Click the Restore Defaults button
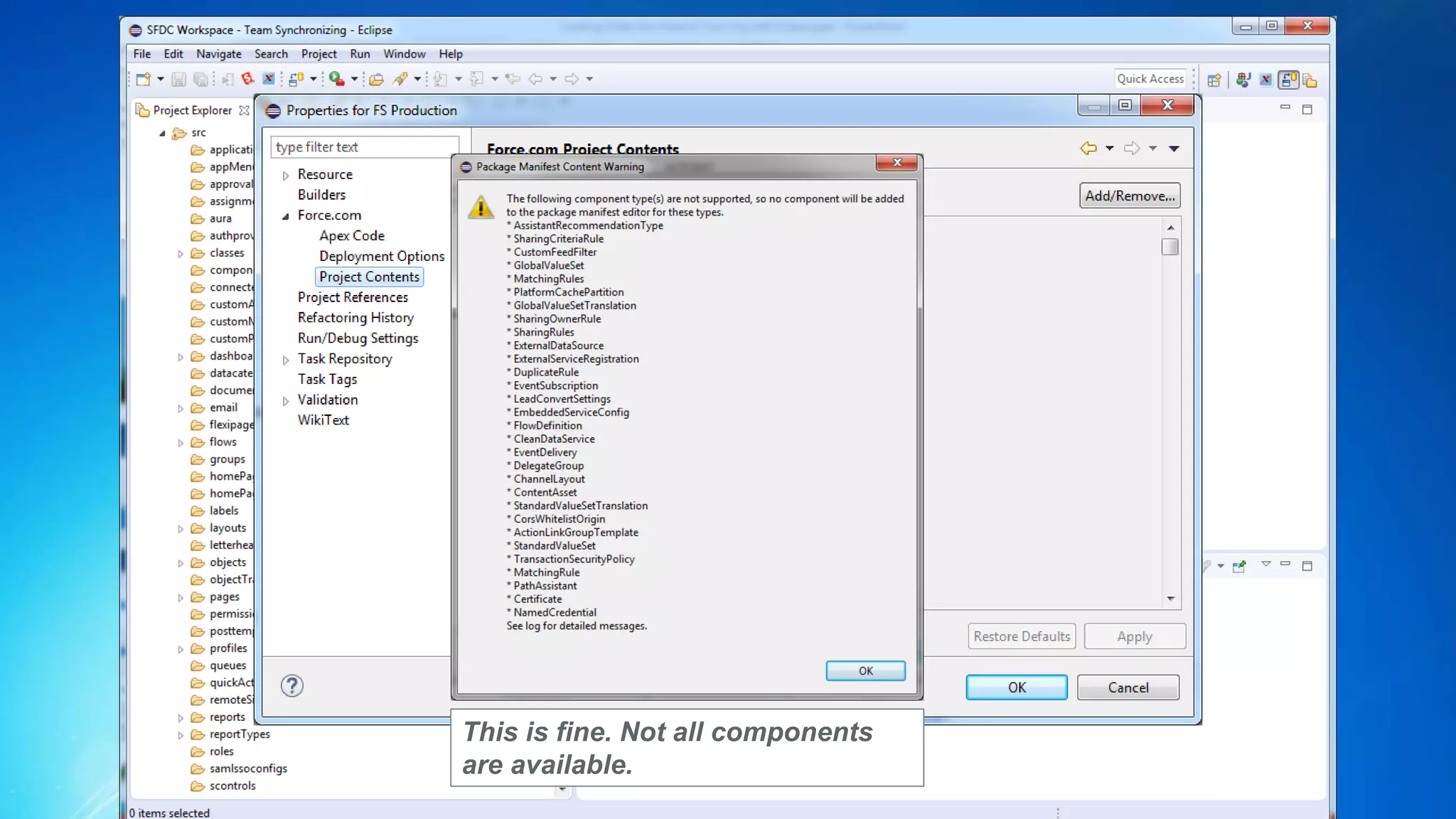Screen dimensions: 1456x819 click(x=1022, y=636)
